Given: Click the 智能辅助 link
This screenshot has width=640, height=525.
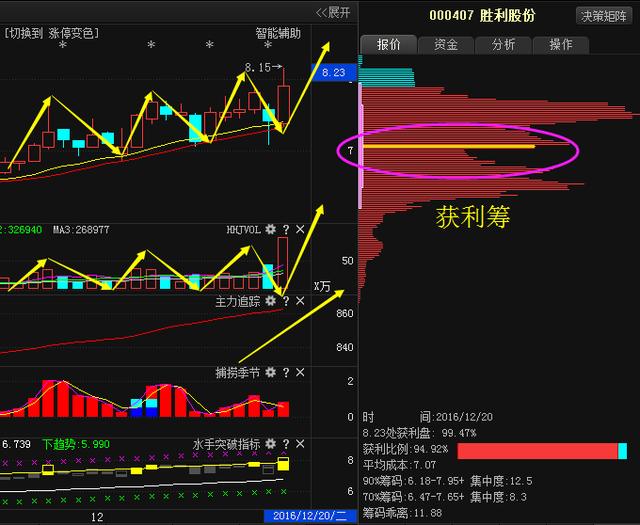Looking at the screenshot, I should tap(277, 33).
